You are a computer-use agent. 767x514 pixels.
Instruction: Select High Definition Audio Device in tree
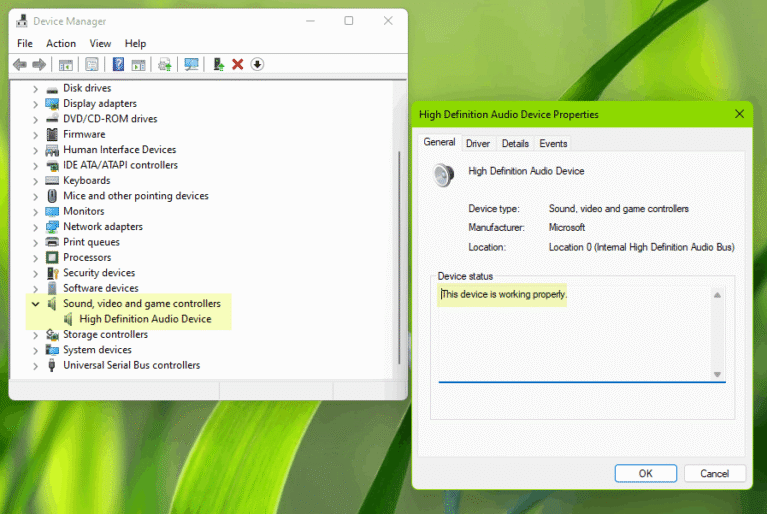coord(145,319)
